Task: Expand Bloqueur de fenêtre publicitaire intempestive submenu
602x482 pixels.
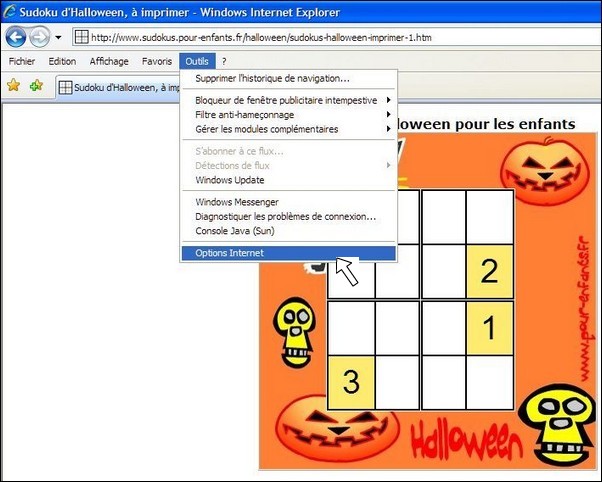Action: (x=288, y=100)
